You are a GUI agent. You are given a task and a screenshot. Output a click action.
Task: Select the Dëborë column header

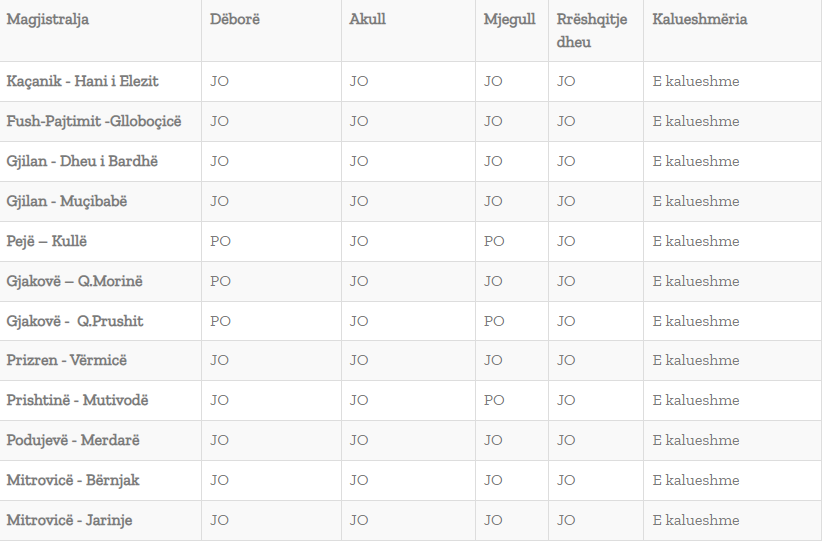[235, 19]
